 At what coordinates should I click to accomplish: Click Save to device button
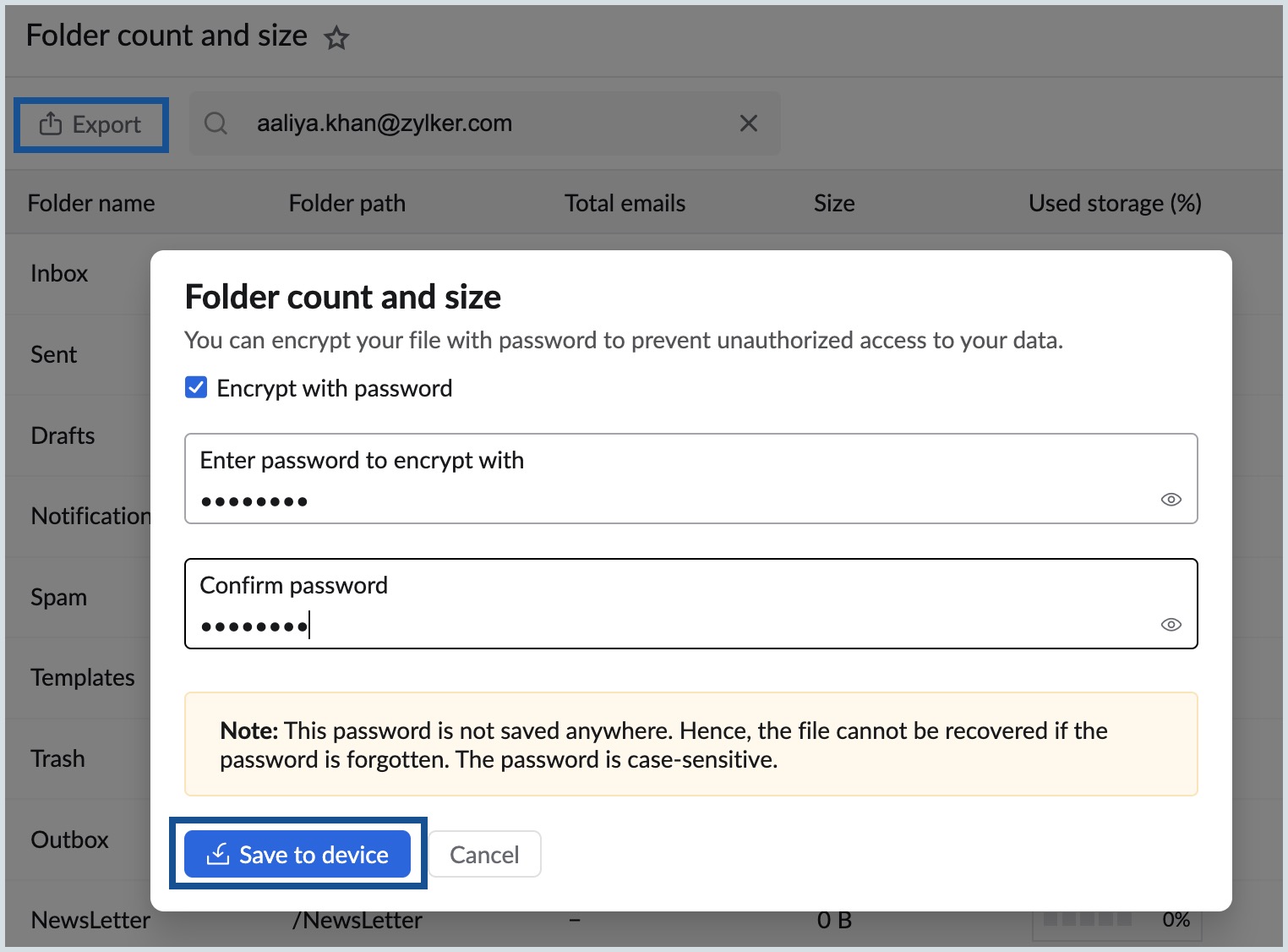(x=297, y=854)
